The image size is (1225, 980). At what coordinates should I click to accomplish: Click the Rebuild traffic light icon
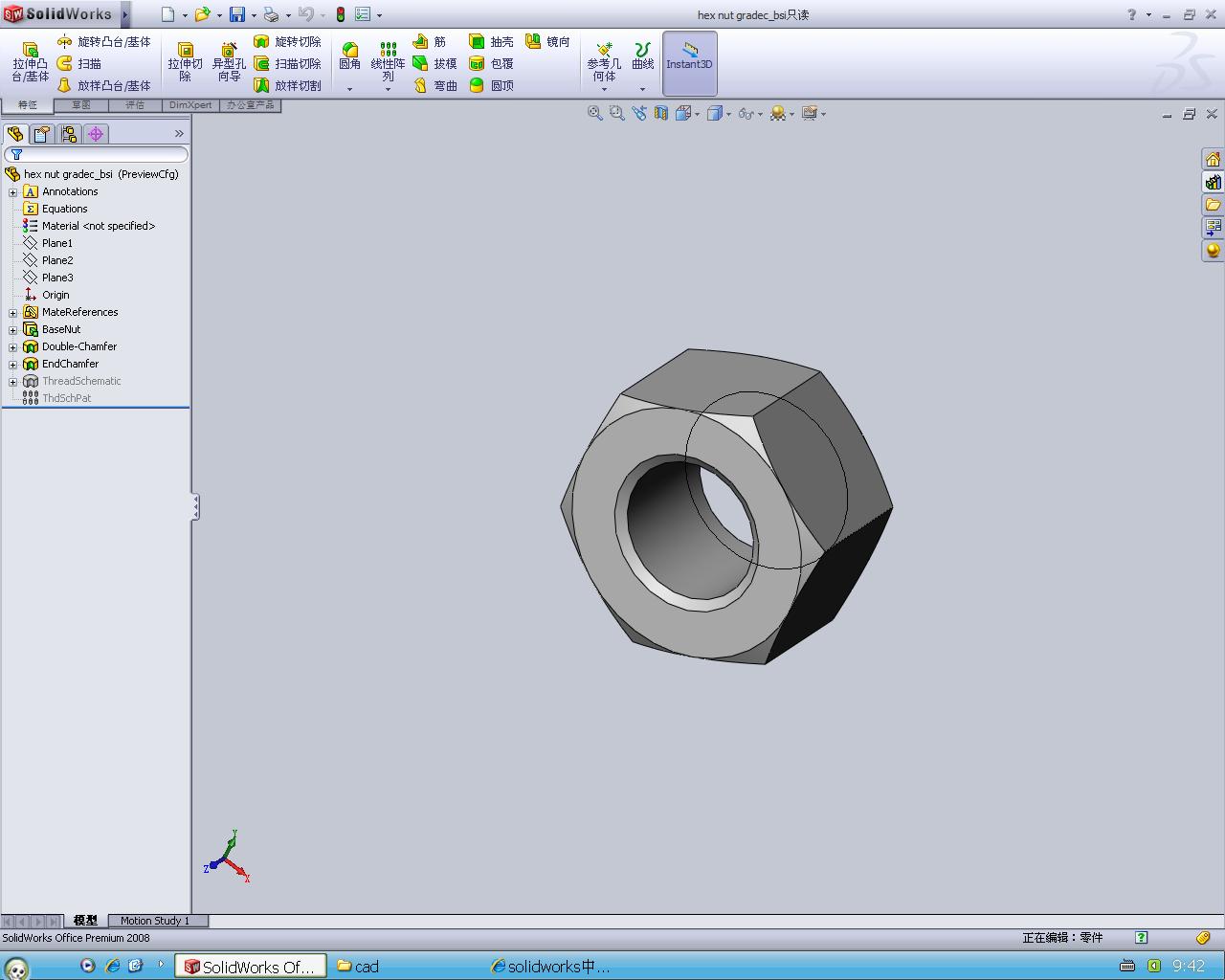340,14
